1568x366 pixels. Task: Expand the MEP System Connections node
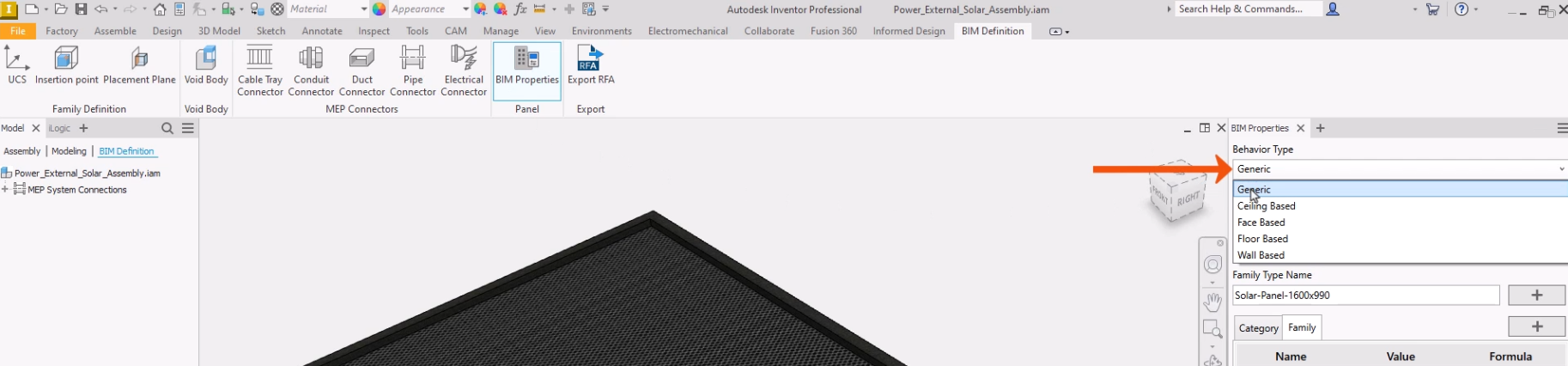[6, 190]
